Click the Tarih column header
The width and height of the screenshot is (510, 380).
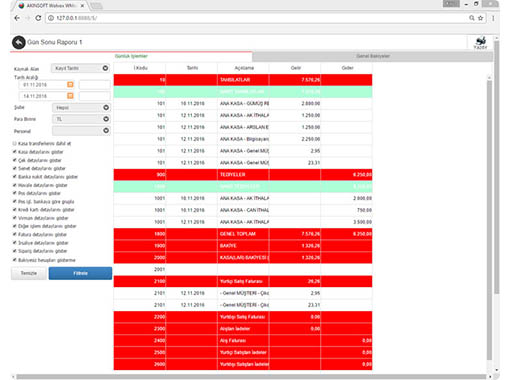[x=192, y=68]
